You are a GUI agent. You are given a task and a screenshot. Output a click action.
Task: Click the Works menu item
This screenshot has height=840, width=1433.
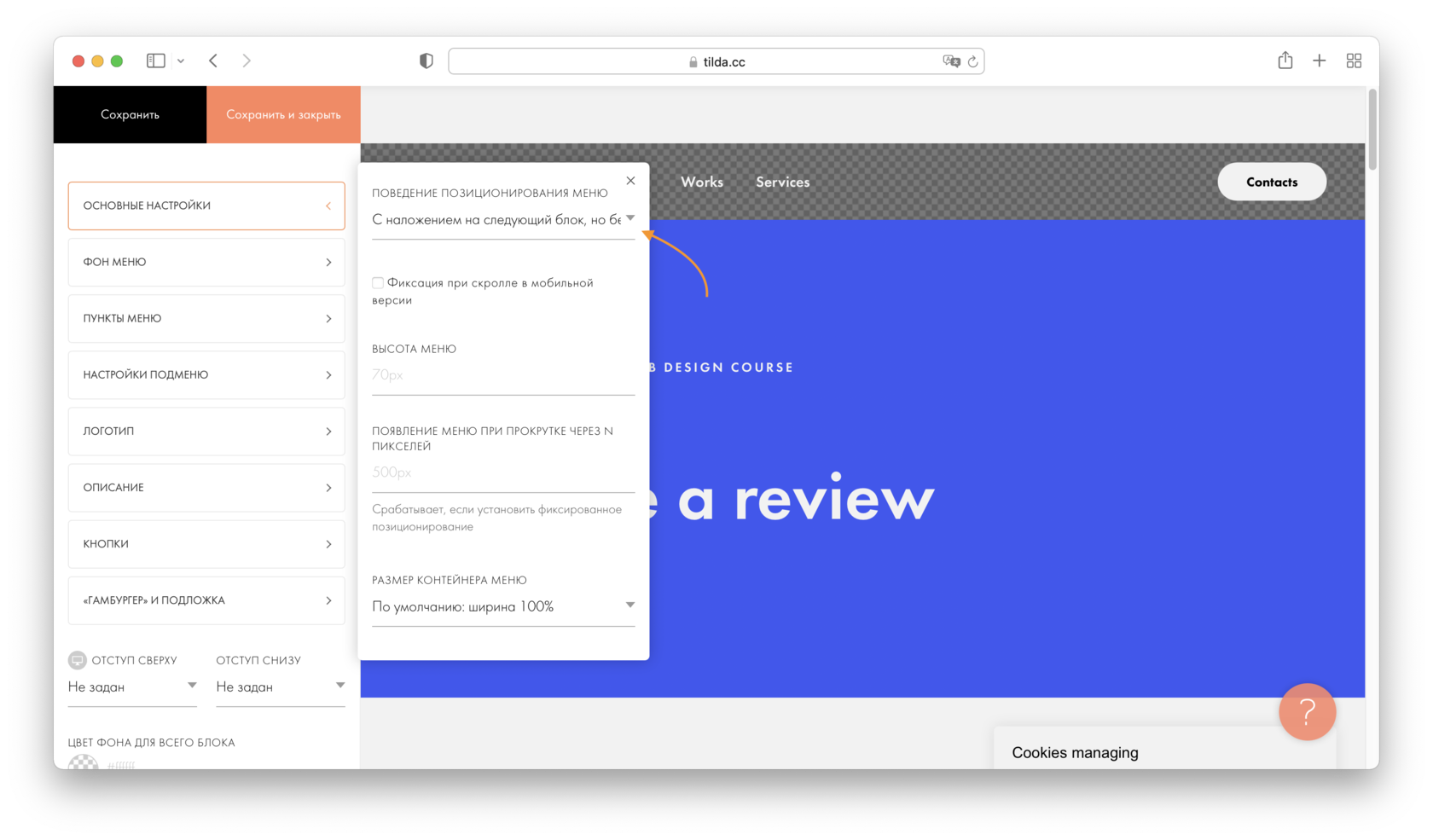(x=702, y=182)
